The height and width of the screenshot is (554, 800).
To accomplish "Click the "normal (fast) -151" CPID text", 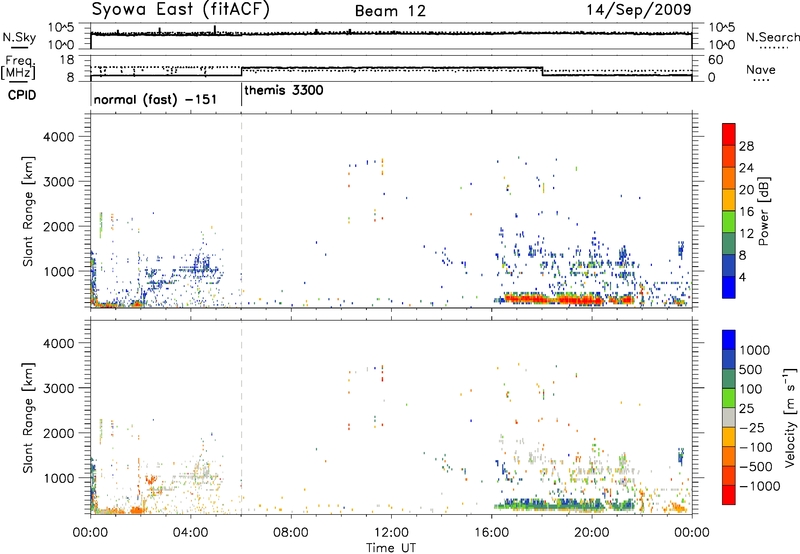I will [155, 99].
